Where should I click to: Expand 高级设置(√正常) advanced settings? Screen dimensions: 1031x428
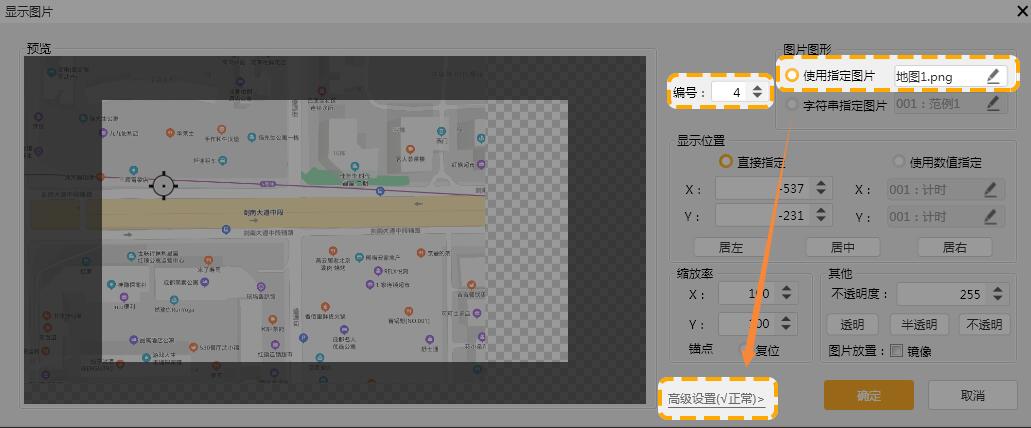(716, 399)
